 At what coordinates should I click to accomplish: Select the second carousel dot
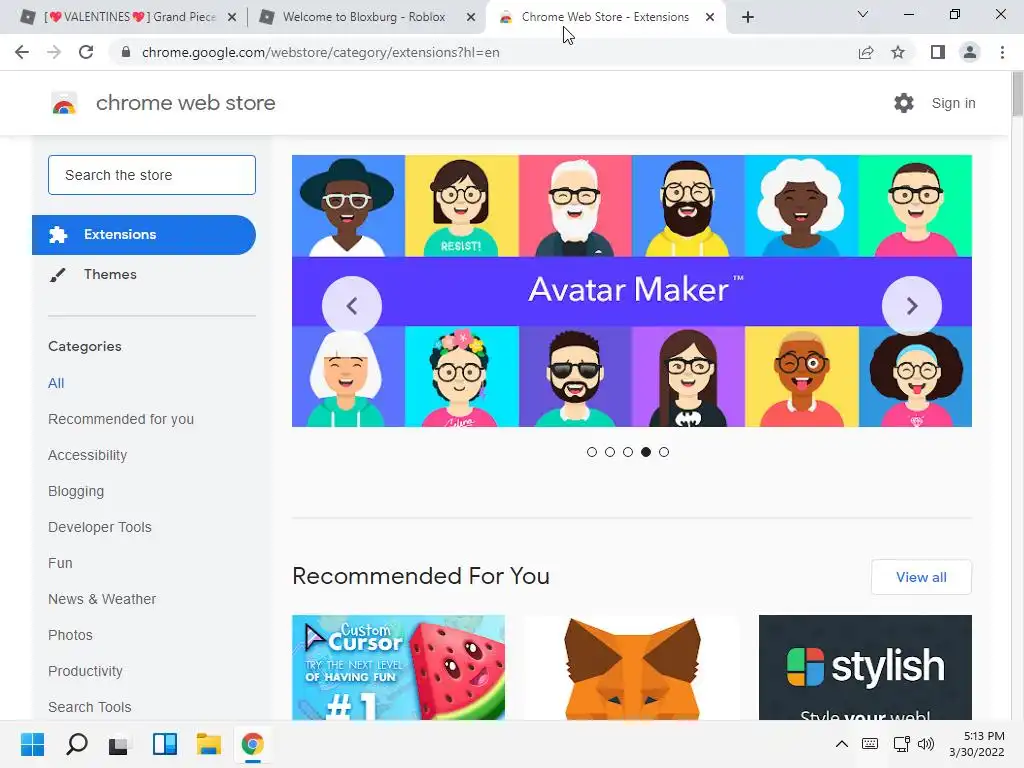(x=610, y=452)
